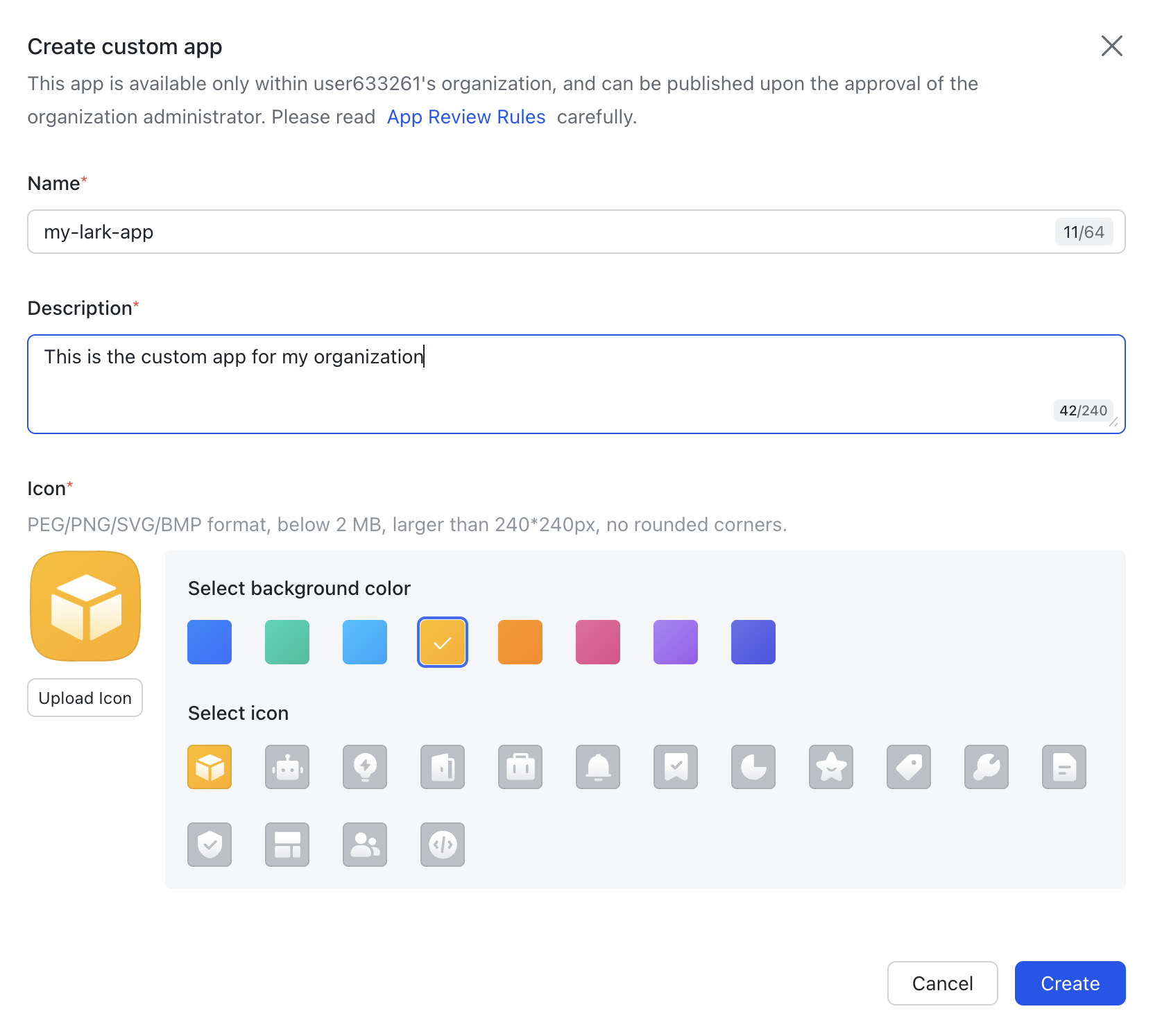Image resolution: width=1153 pixels, height=1036 pixels.
Task: Select the pink background color
Action: point(598,642)
